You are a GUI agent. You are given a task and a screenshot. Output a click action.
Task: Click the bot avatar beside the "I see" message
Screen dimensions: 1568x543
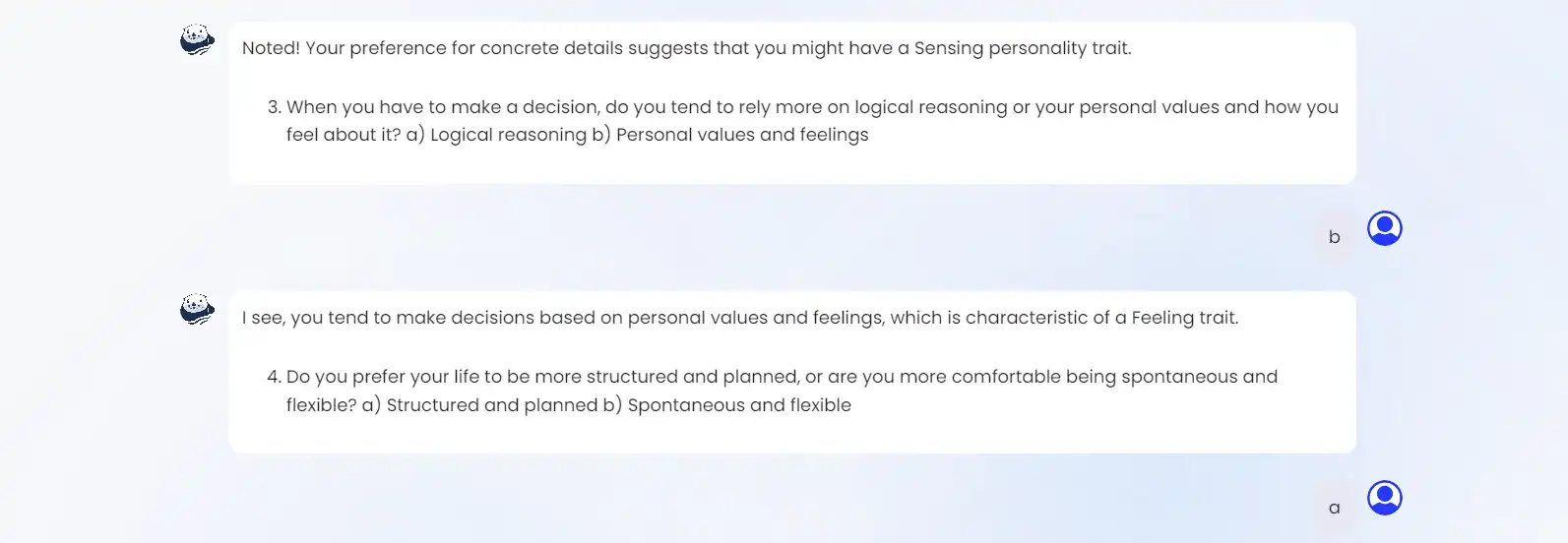pyautogui.click(x=197, y=310)
